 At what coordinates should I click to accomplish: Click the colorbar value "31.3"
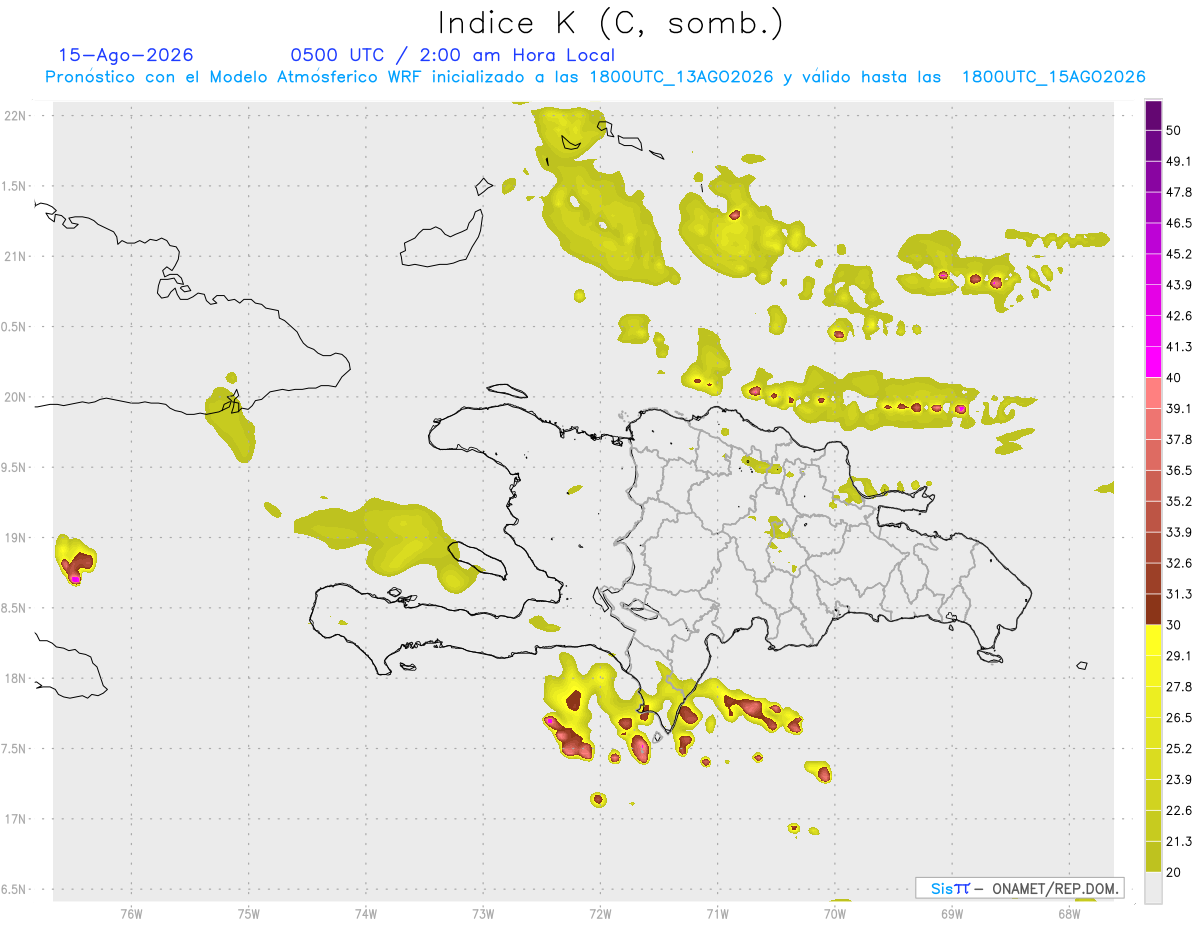[x=1179, y=594]
